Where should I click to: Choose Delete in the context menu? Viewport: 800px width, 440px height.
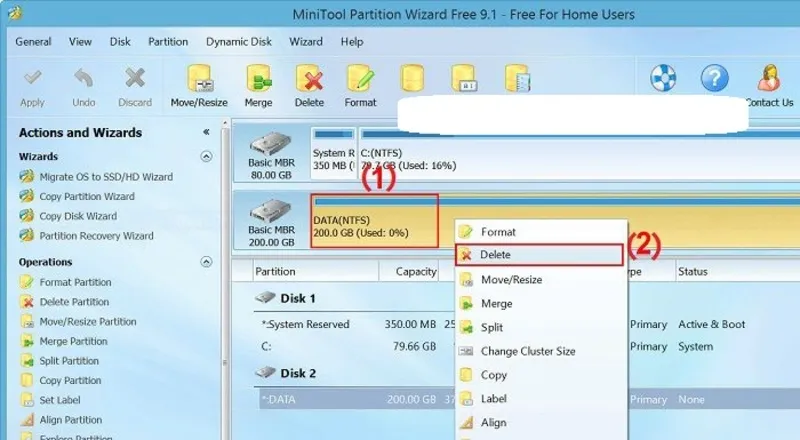[539, 255]
